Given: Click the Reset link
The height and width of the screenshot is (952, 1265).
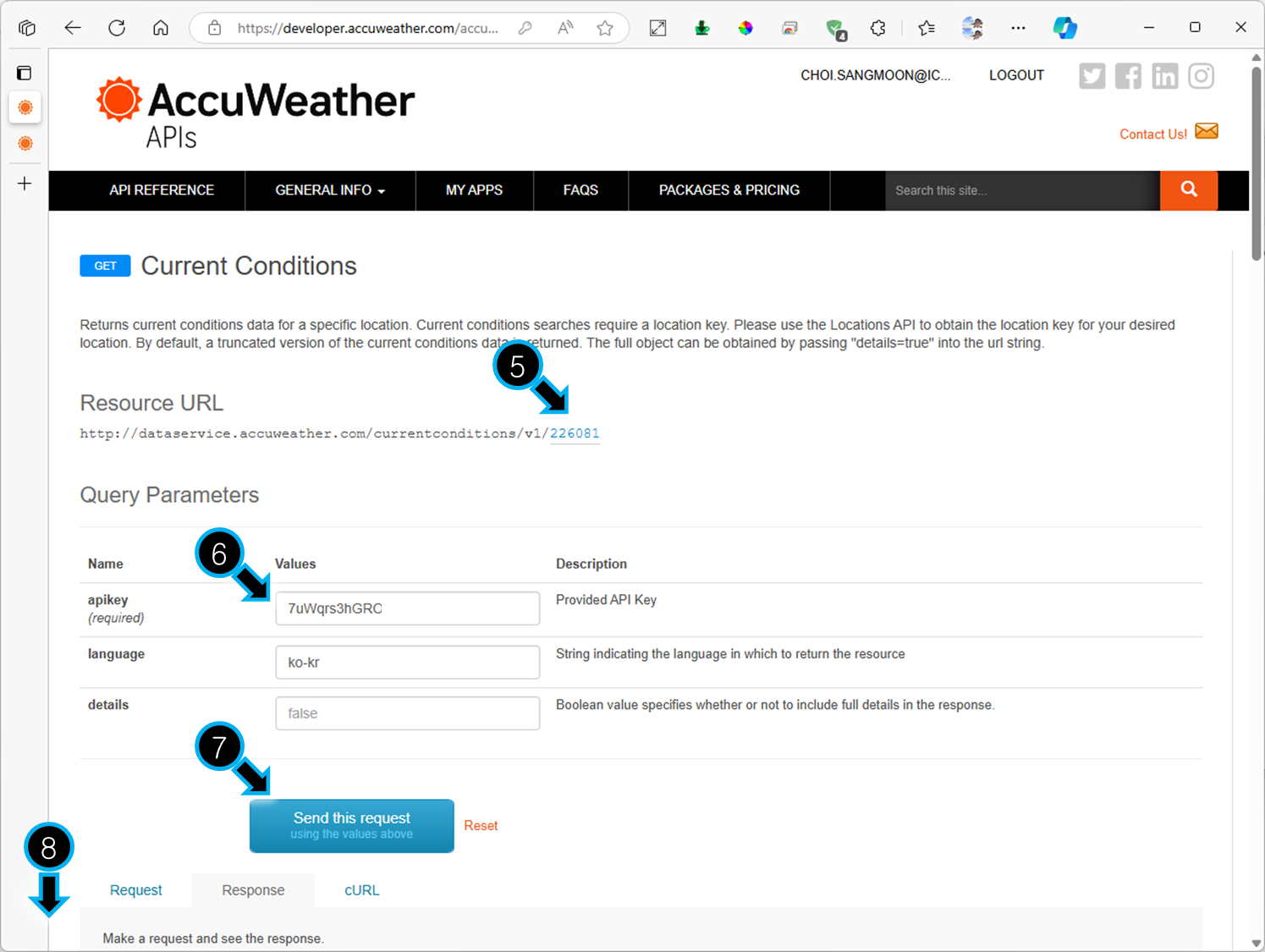Looking at the screenshot, I should coord(481,826).
